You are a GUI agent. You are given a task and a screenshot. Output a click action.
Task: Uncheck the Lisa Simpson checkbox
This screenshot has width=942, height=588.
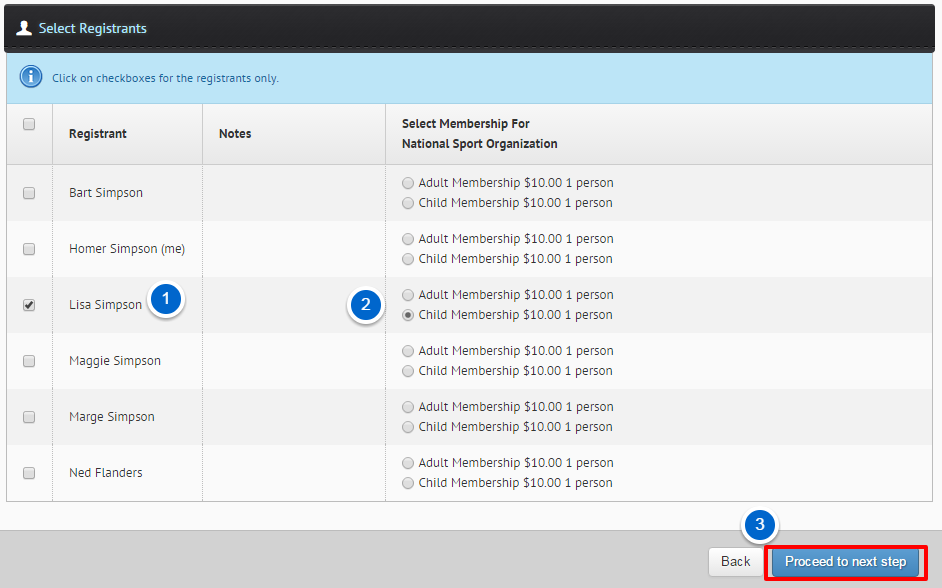[x=29, y=305]
